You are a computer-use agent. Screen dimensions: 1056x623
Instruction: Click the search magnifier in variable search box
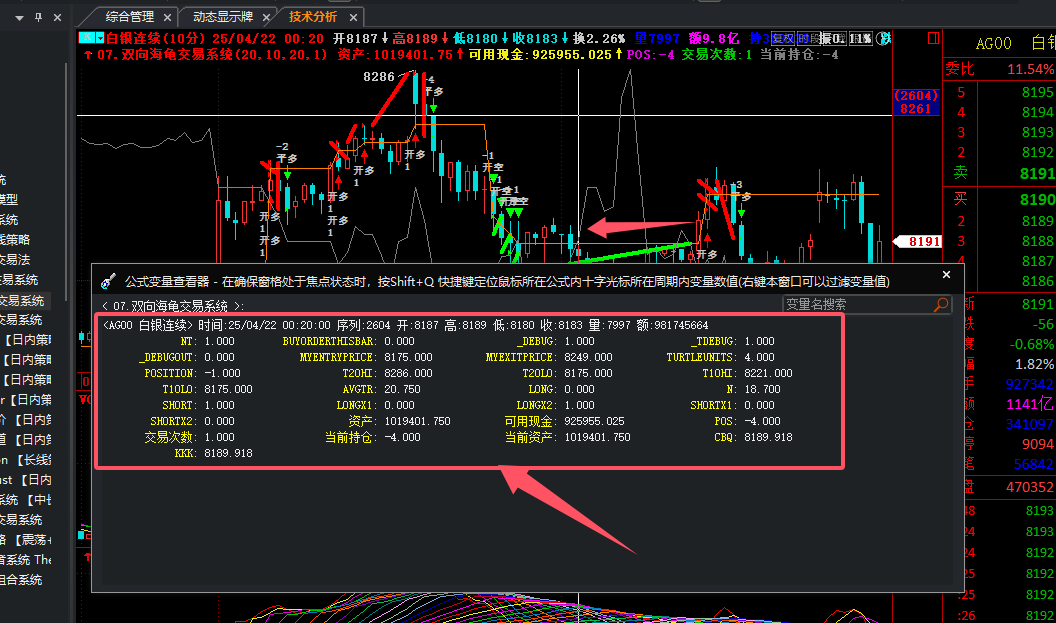pos(941,305)
